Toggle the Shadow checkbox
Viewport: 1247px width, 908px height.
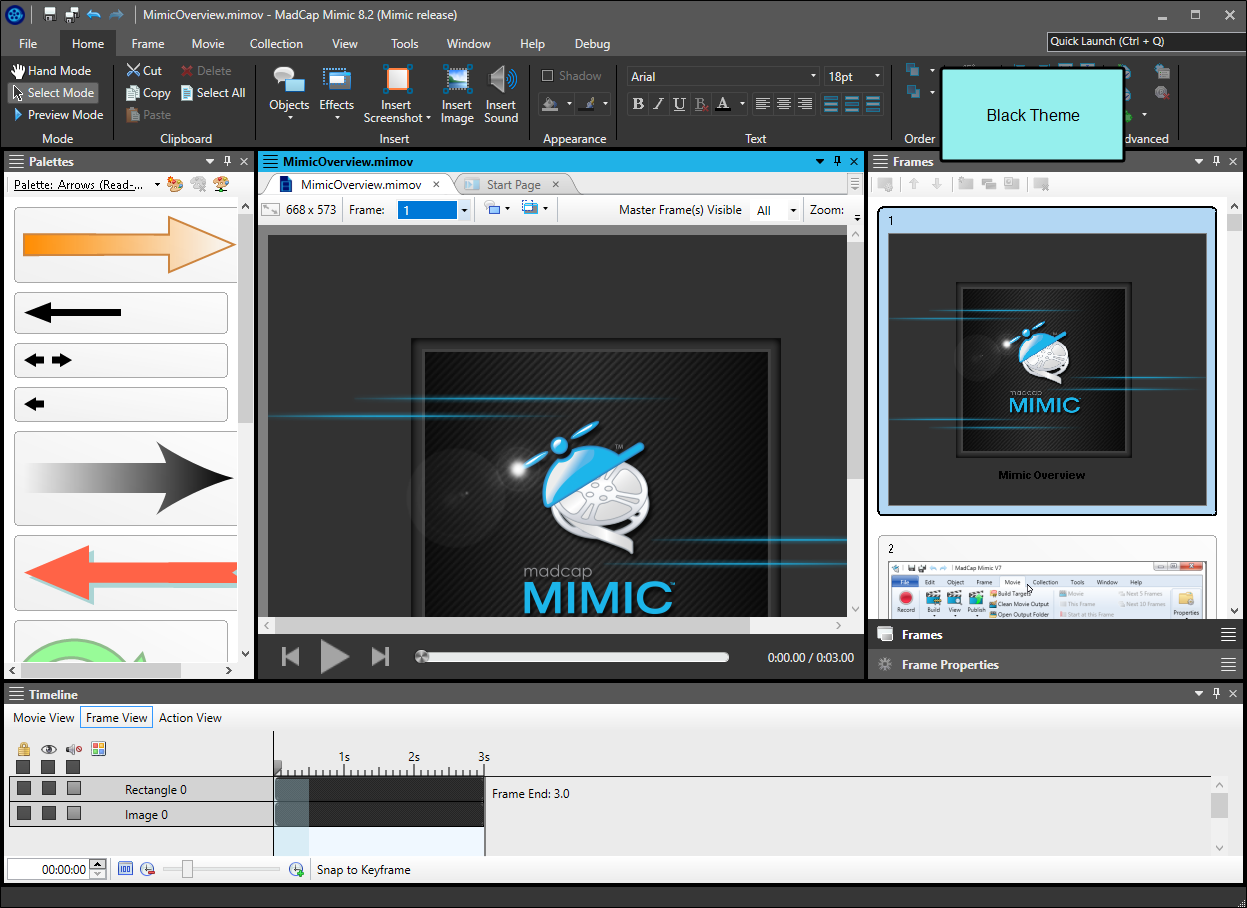click(x=547, y=76)
